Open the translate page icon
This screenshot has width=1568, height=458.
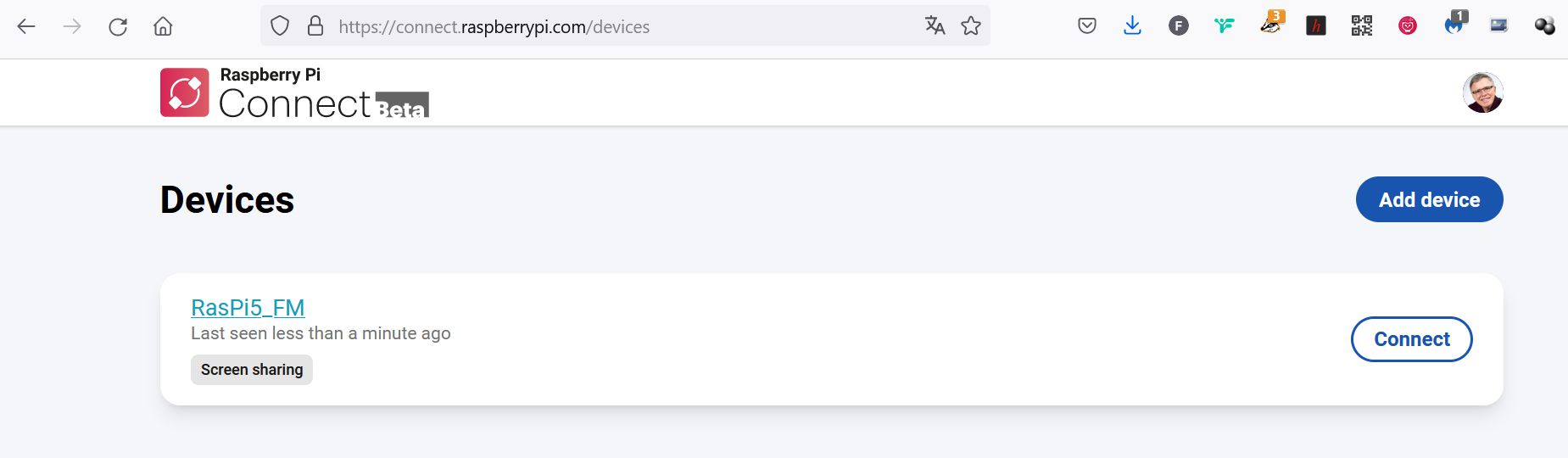935,26
